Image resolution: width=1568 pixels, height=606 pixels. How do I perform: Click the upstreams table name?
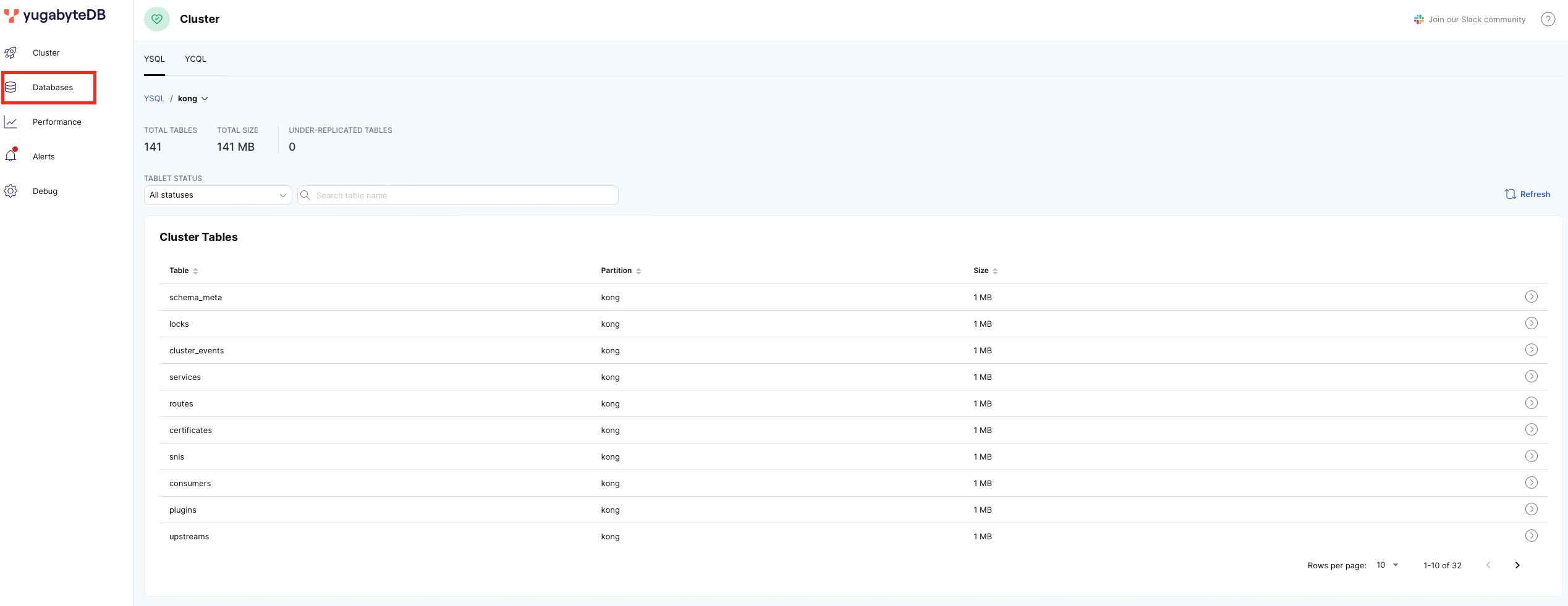coord(189,537)
